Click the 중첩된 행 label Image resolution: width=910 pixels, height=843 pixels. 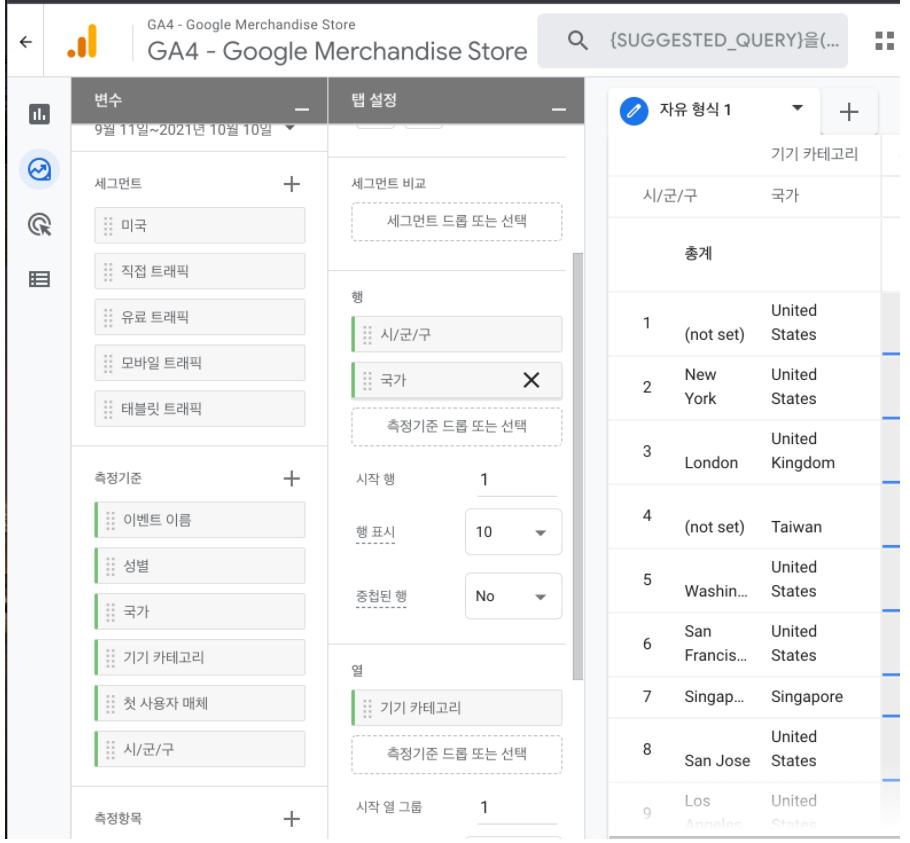[x=381, y=596]
